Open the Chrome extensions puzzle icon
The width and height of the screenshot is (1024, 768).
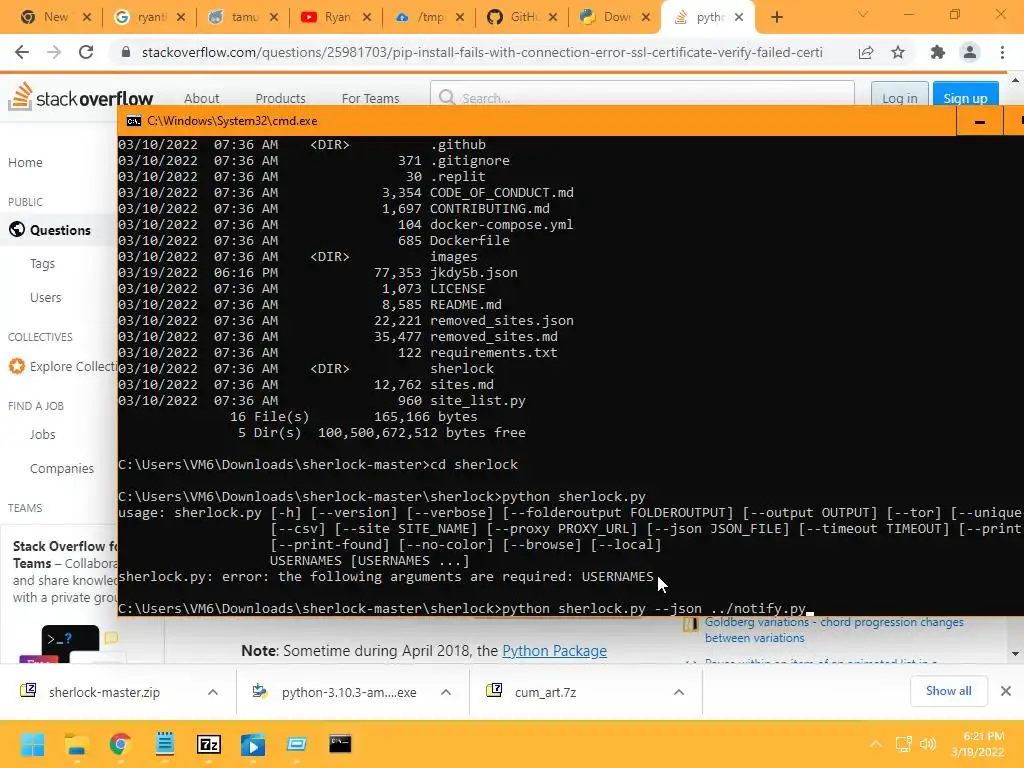pyautogui.click(x=938, y=52)
